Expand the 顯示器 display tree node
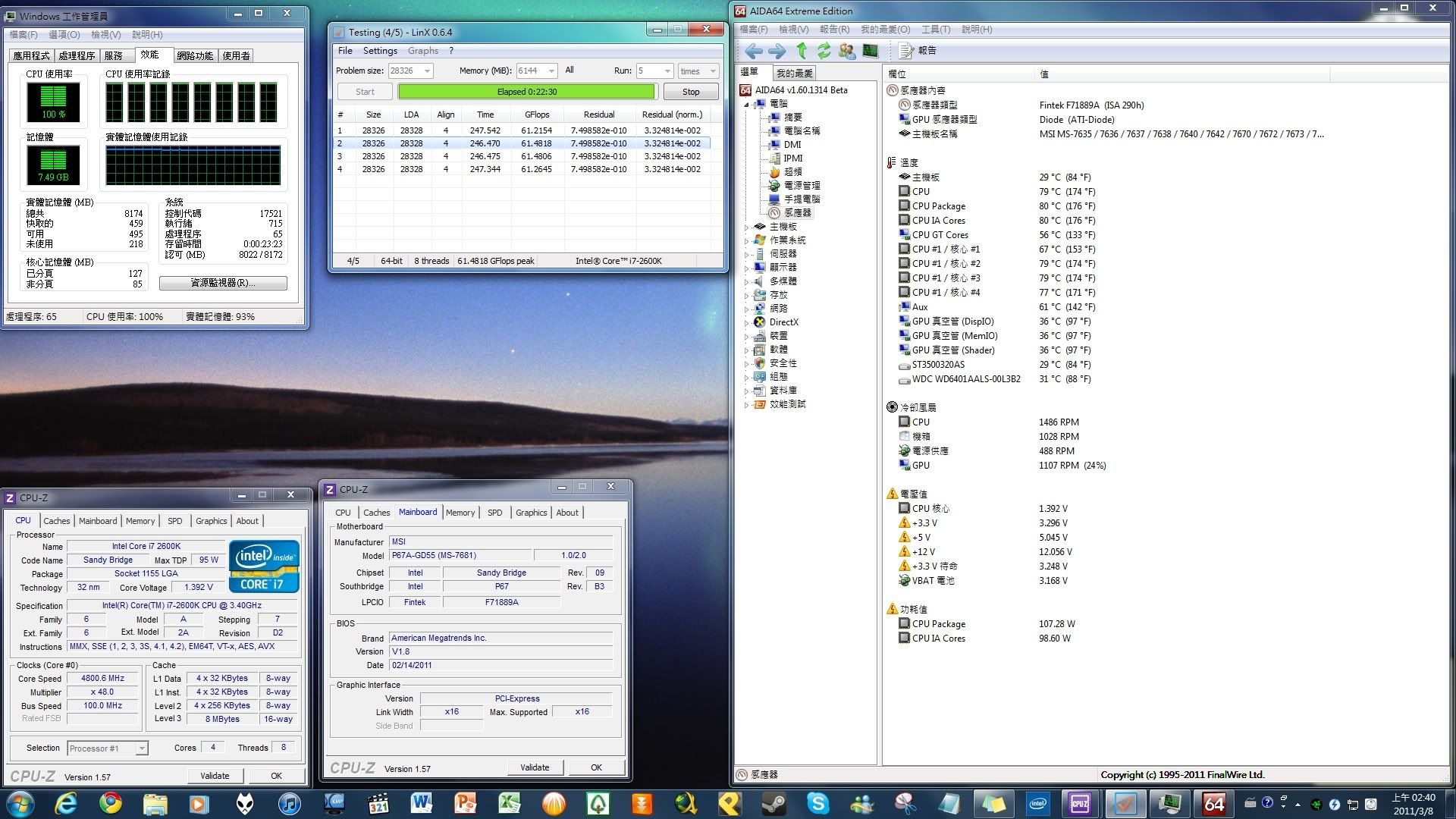Viewport: 1456px width, 819px height. (746, 268)
